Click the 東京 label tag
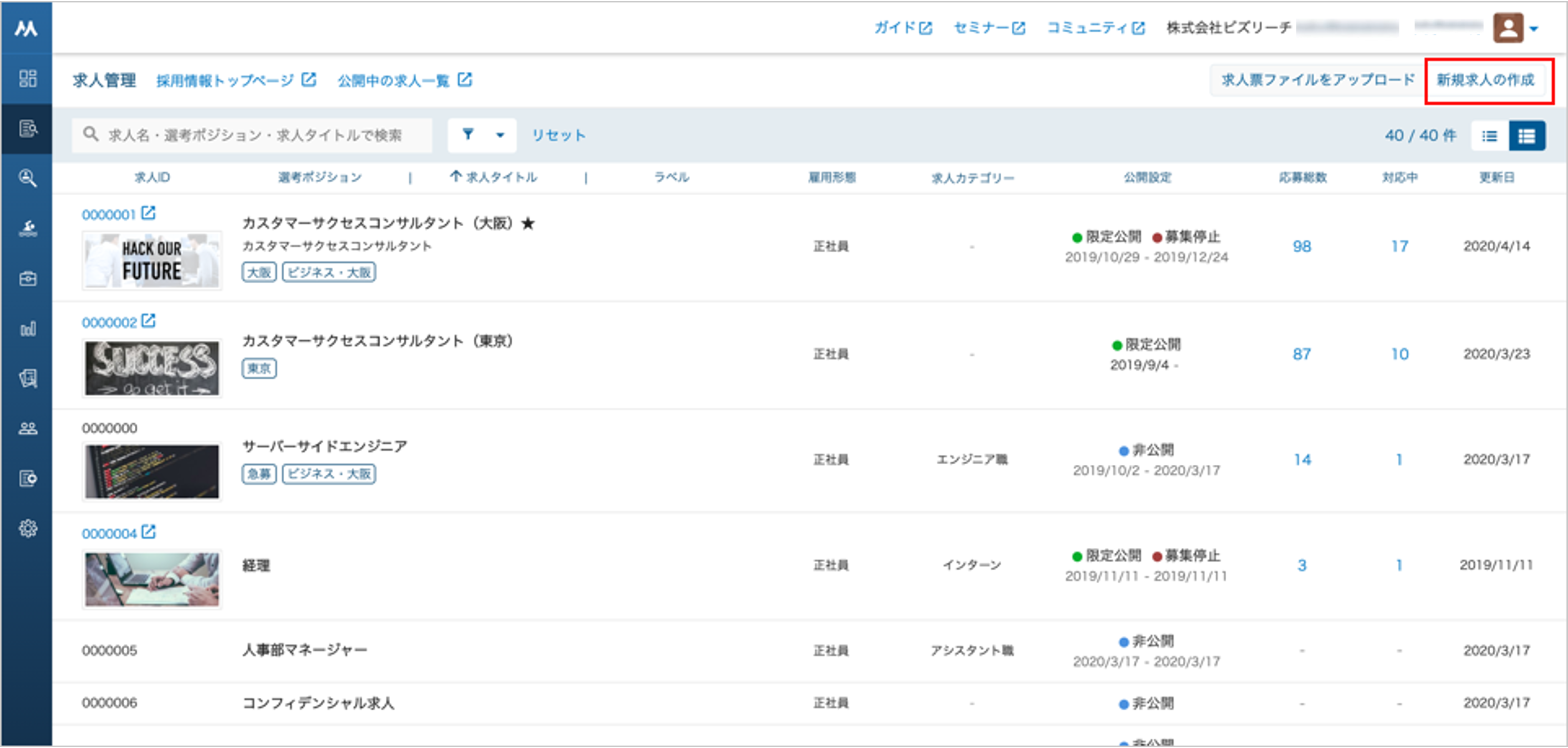1568x748 pixels. click(259, 368)
